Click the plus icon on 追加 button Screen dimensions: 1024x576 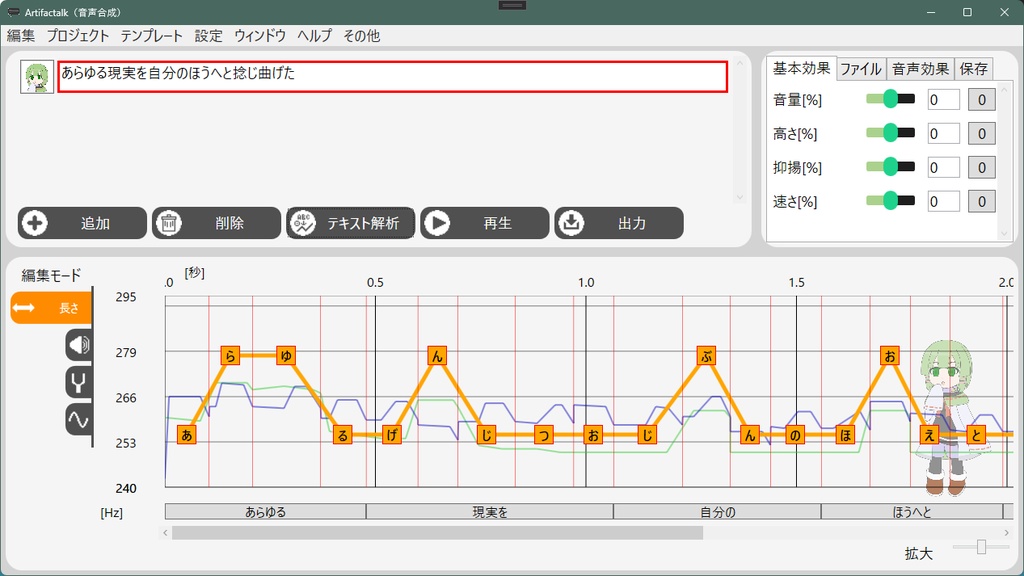(35, 223)
